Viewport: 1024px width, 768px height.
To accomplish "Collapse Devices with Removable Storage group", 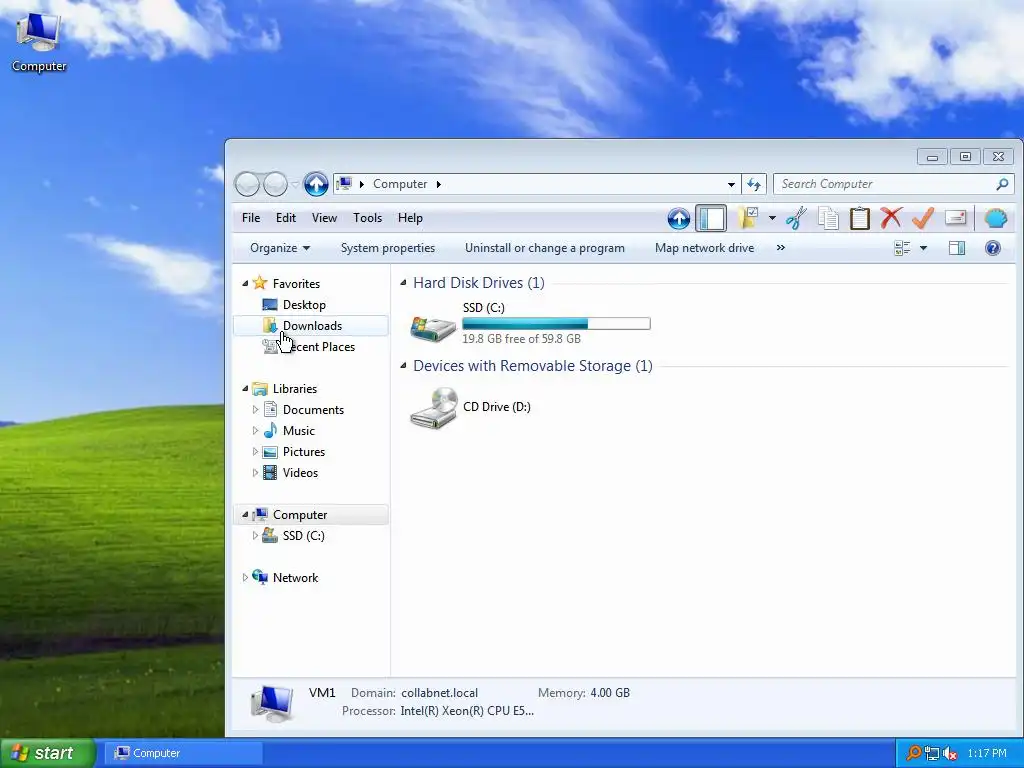I will point(403,366).
